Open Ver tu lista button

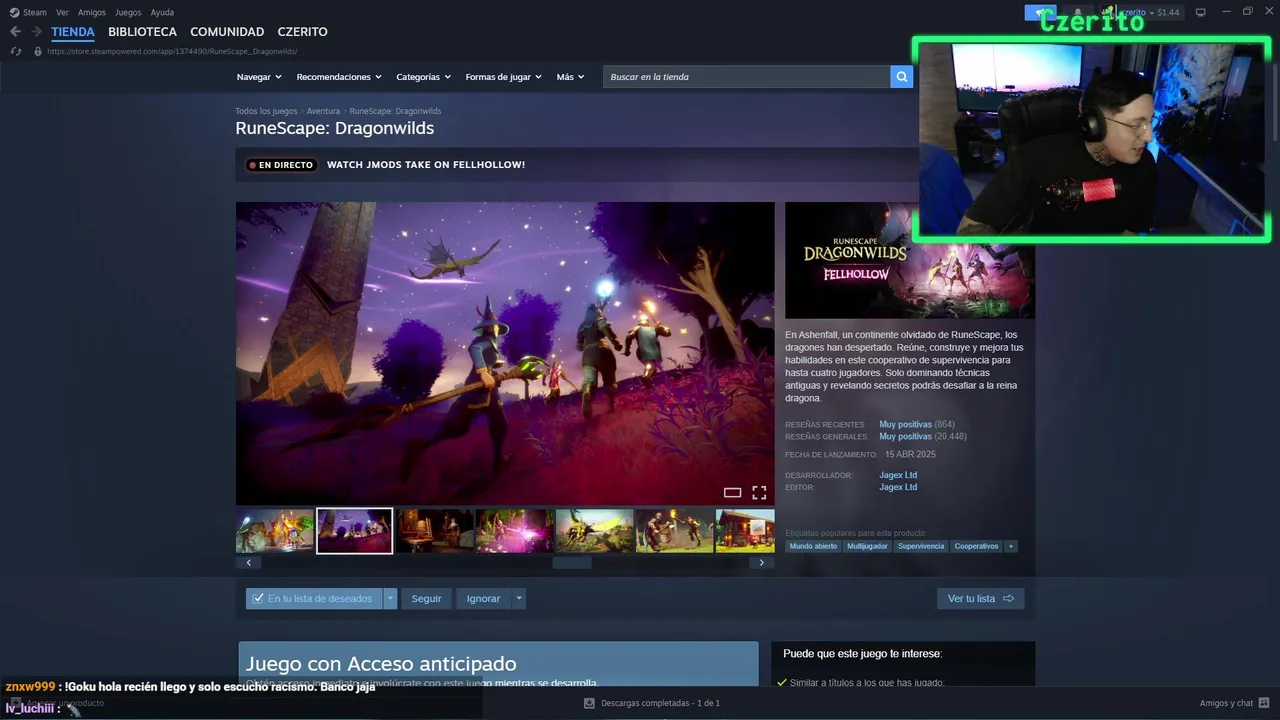point(980,598)
